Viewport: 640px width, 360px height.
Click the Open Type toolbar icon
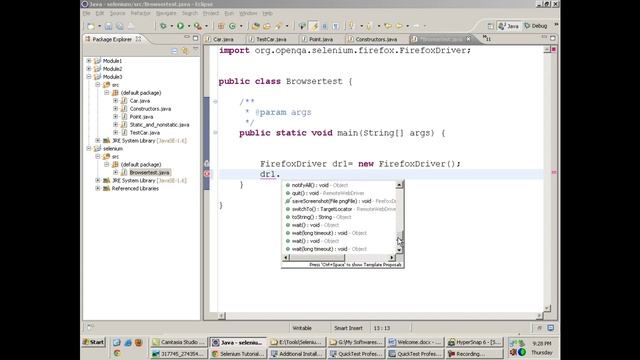point(256,26)
